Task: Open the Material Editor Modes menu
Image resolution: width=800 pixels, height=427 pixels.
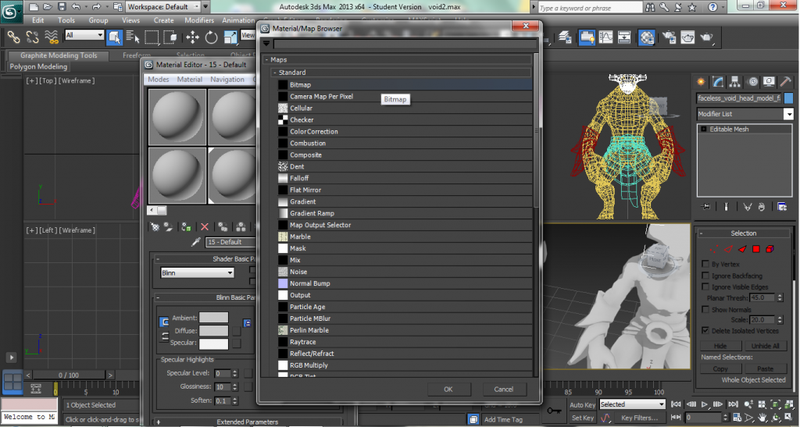Action: [x=158, y=80]
